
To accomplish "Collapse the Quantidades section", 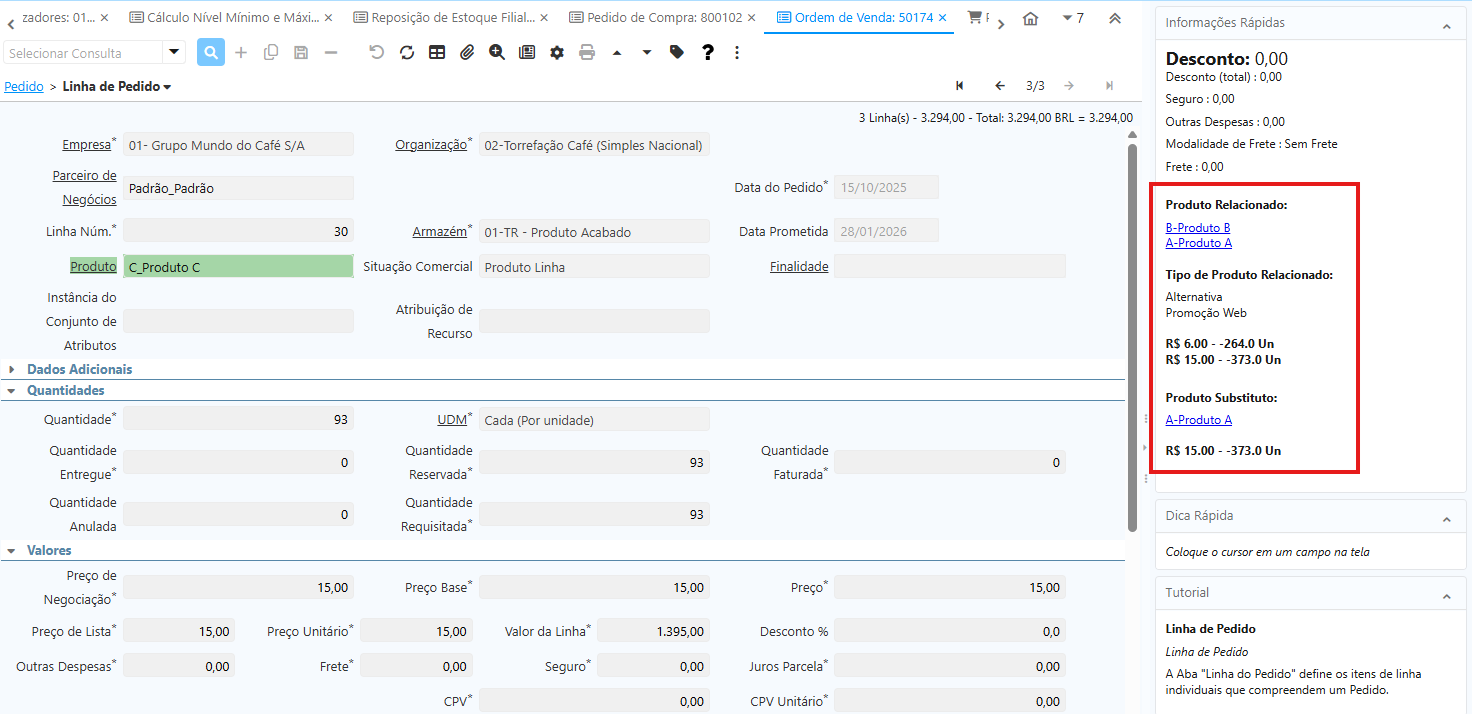I will (65, 390).
